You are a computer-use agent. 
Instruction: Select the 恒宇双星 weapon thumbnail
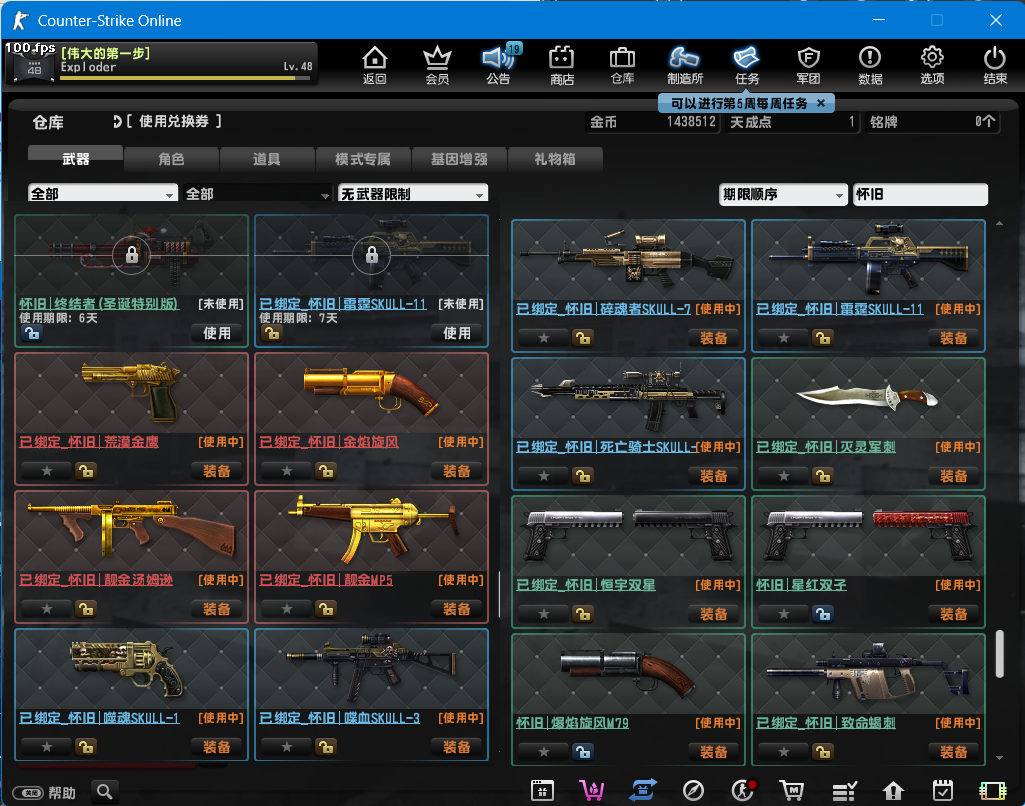[628, 536]
